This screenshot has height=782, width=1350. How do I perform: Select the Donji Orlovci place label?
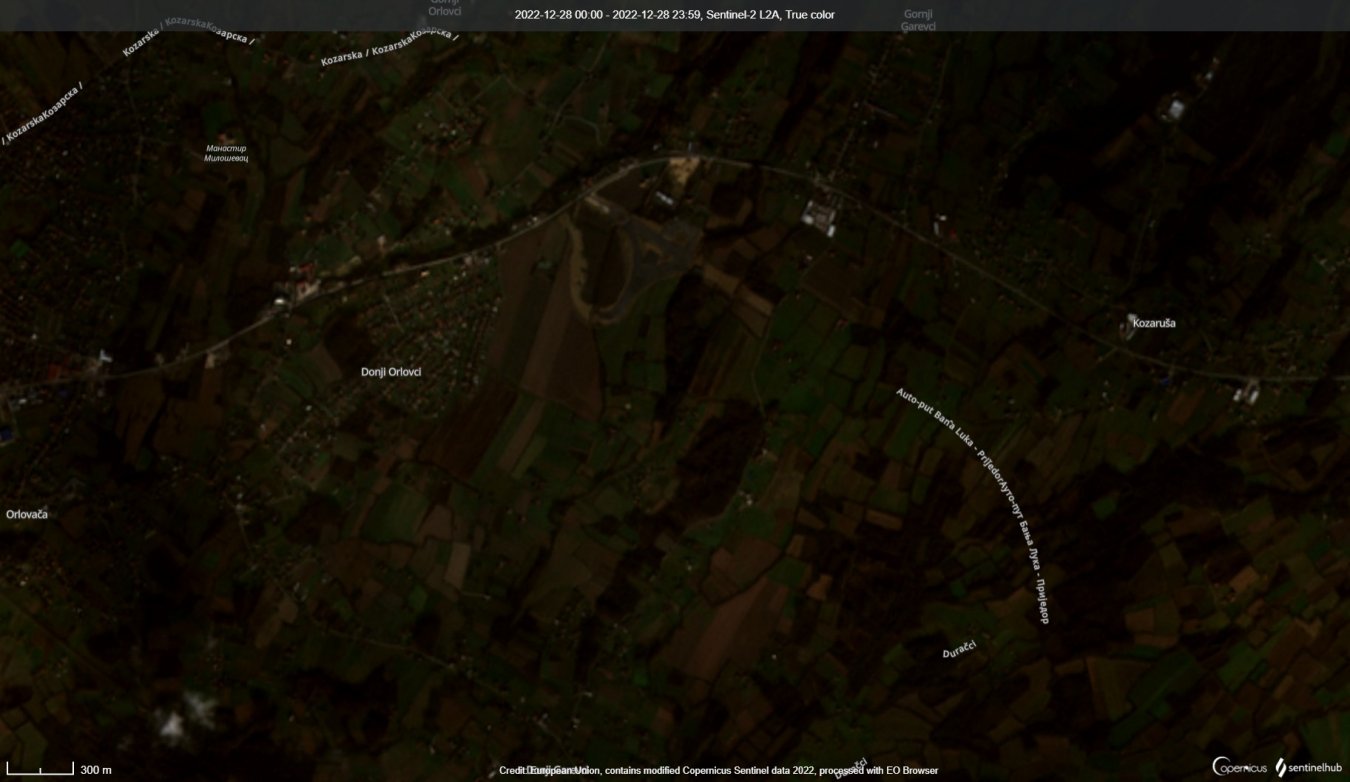(x=391, y=372)
